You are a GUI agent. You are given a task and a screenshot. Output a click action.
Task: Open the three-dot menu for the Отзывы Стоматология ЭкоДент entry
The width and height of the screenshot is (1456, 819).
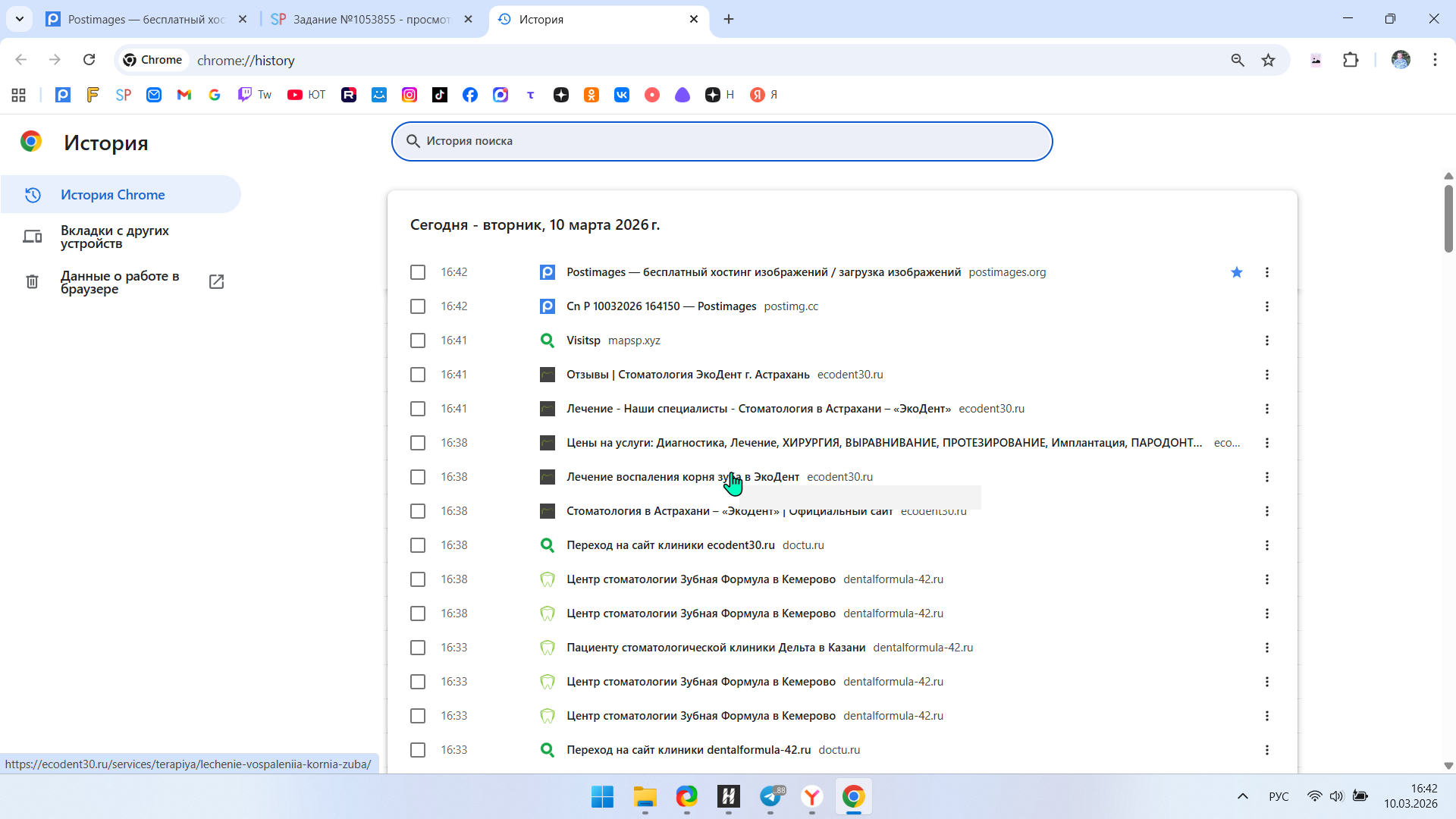tap(1266, 375)
